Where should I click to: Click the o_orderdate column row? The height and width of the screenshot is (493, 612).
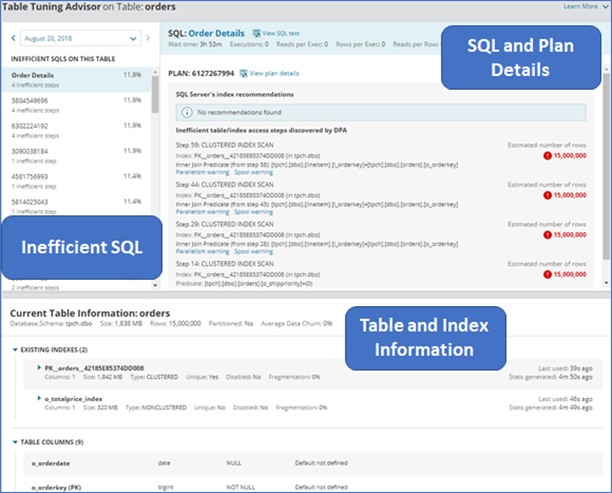[313, 463]
